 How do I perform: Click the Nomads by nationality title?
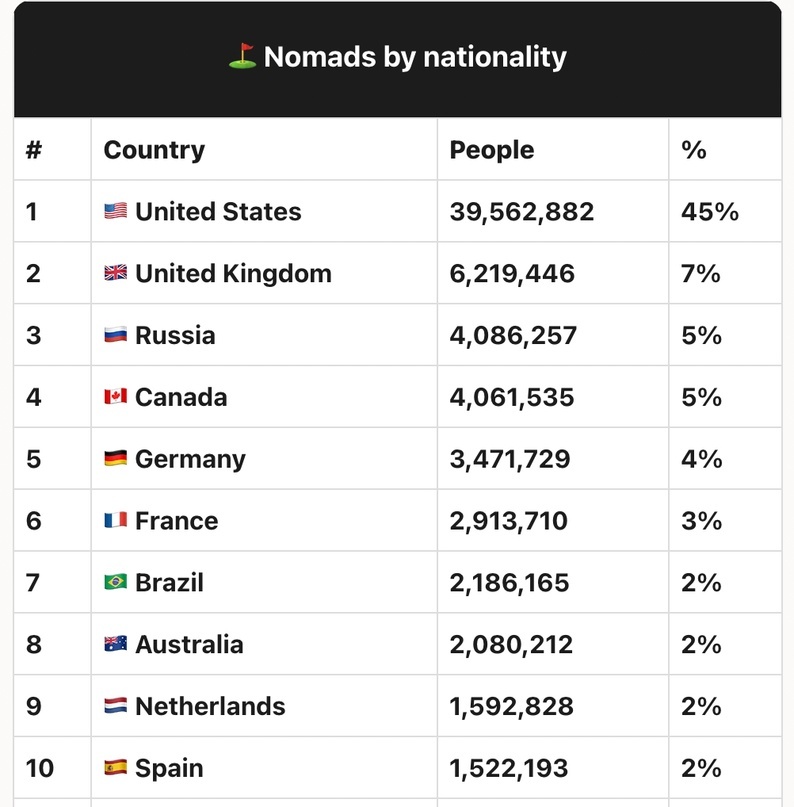414,57
